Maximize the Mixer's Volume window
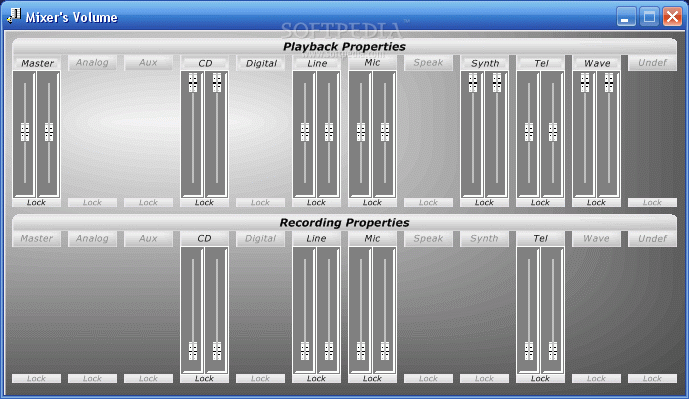Viewport: 689px width, 399px height. click(649, 17)
